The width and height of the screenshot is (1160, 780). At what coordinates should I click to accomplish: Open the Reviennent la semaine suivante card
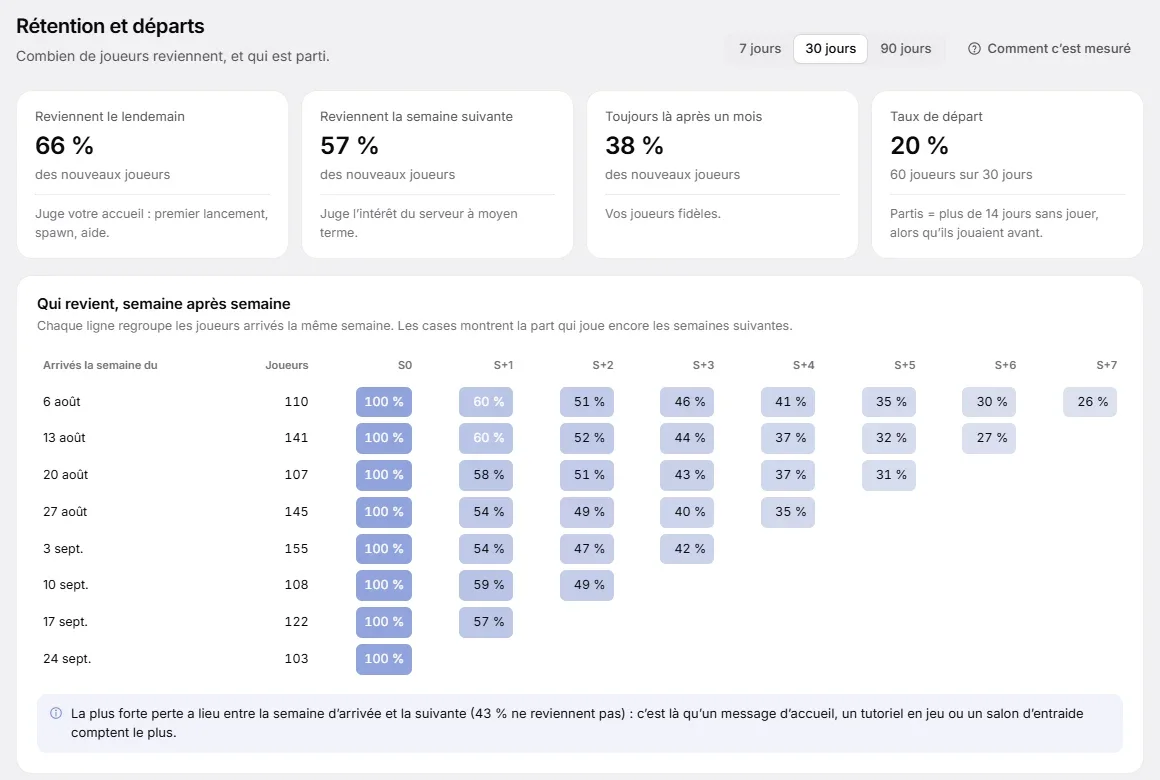pyautogui.click(x=437, y=175)
